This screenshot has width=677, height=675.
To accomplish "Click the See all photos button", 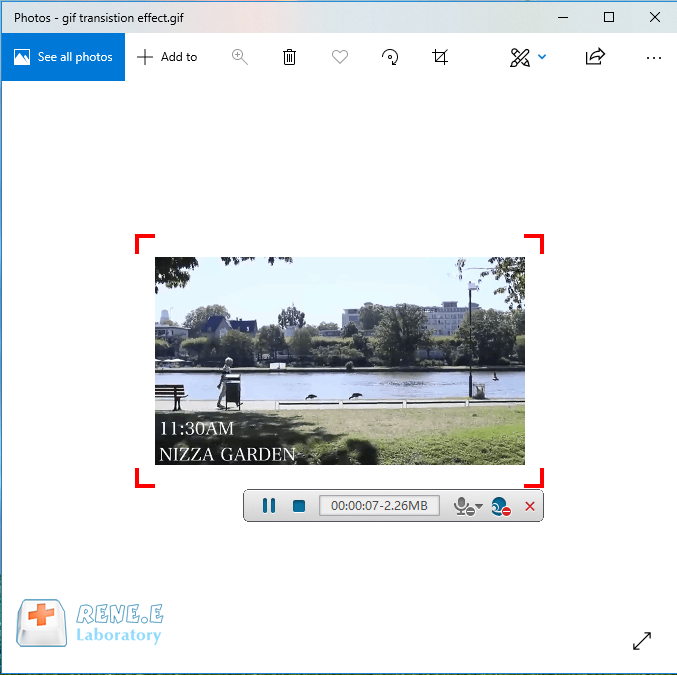I will pos(63,57).
